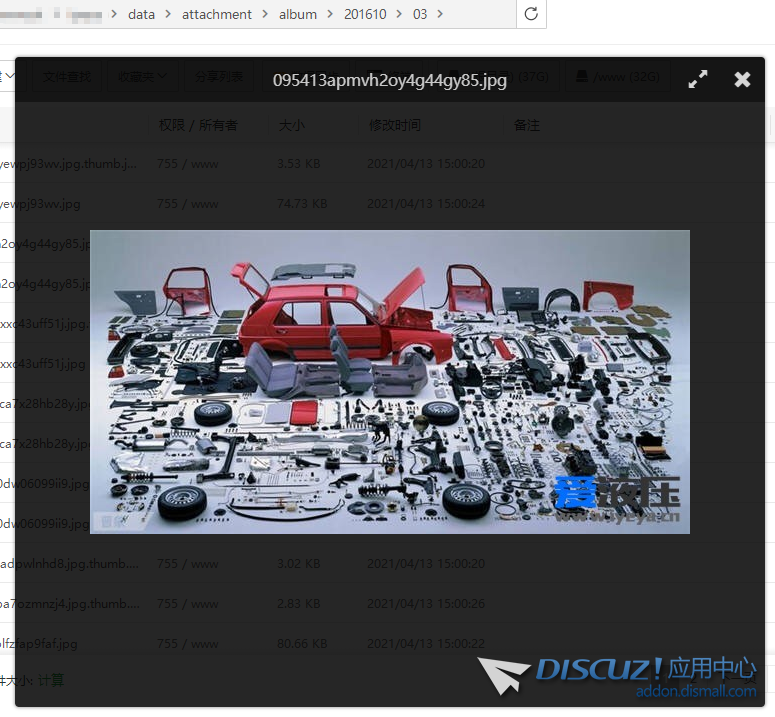The height and width of the screenshot is (717, 775).
Task: Select file yewpj93wv.jpg.thumb.j... in dimmed list
Action: click(68, 164)
